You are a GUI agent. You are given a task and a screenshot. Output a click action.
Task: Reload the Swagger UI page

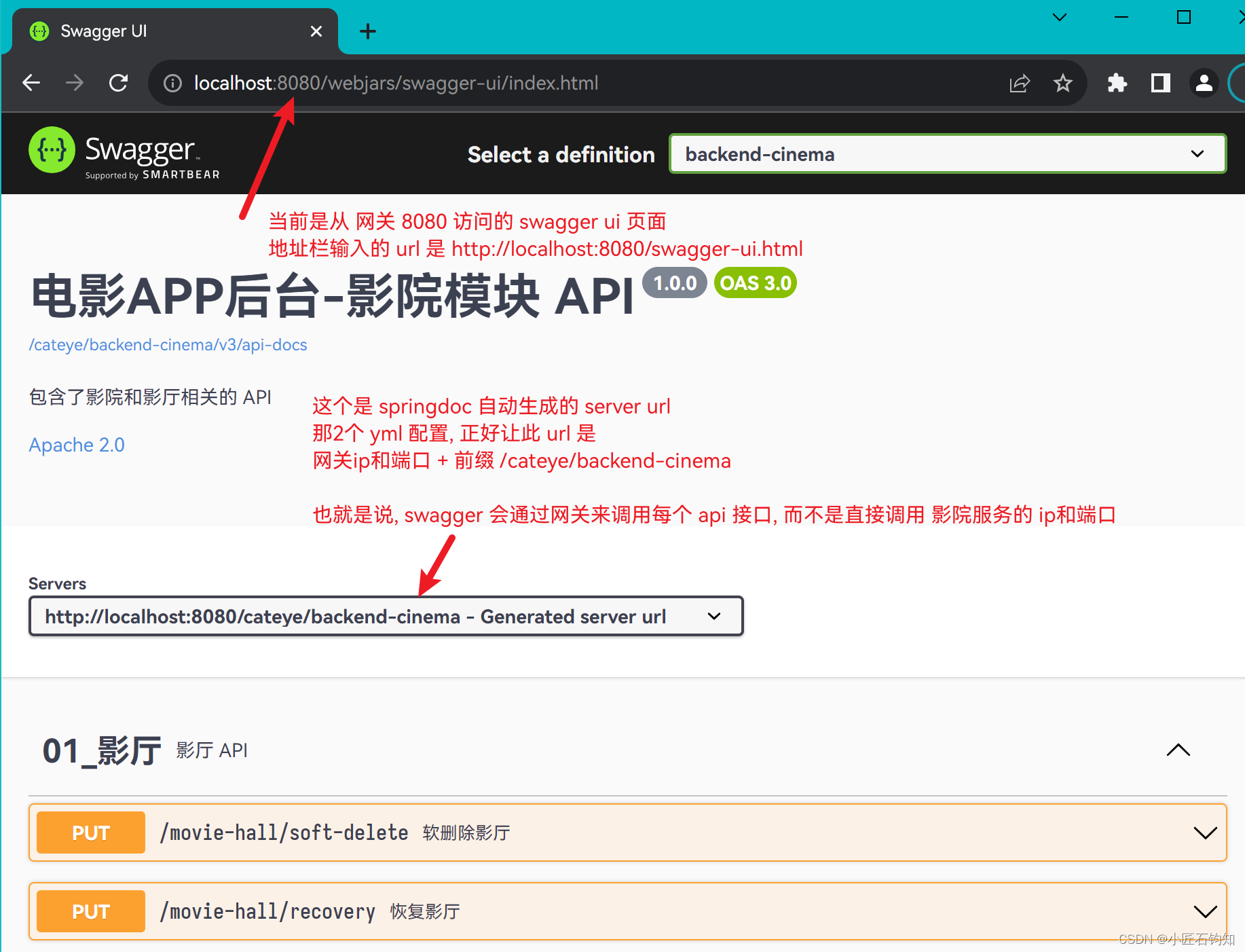point(118,83)
